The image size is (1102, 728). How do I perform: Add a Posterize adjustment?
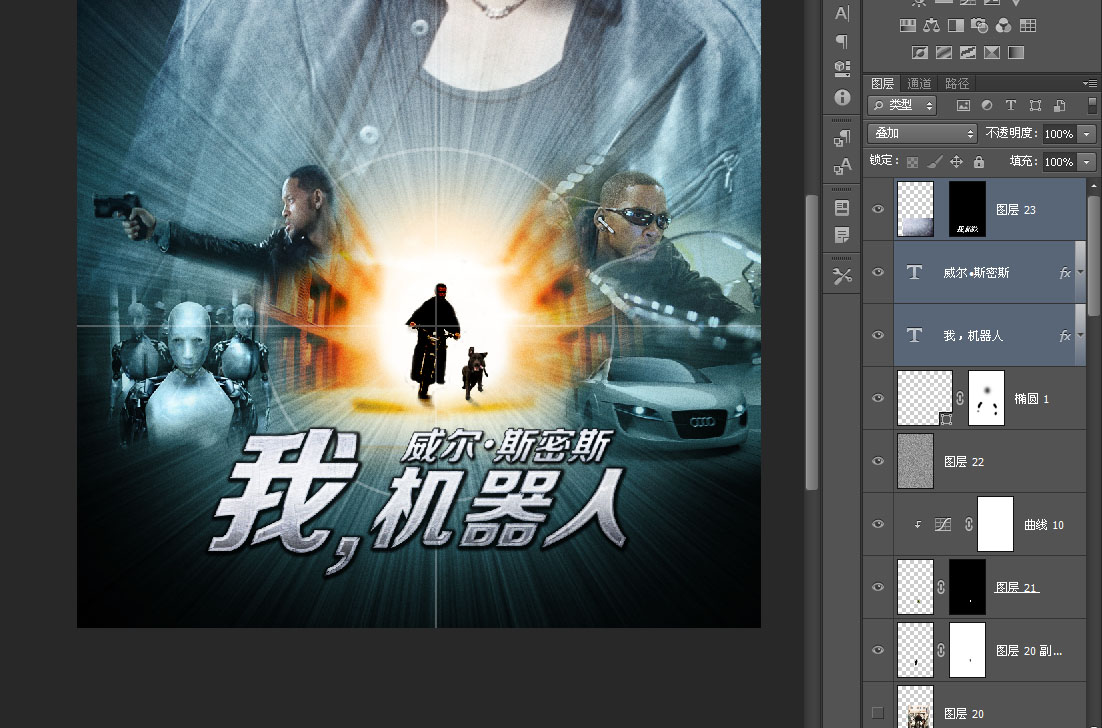point(944,53)
